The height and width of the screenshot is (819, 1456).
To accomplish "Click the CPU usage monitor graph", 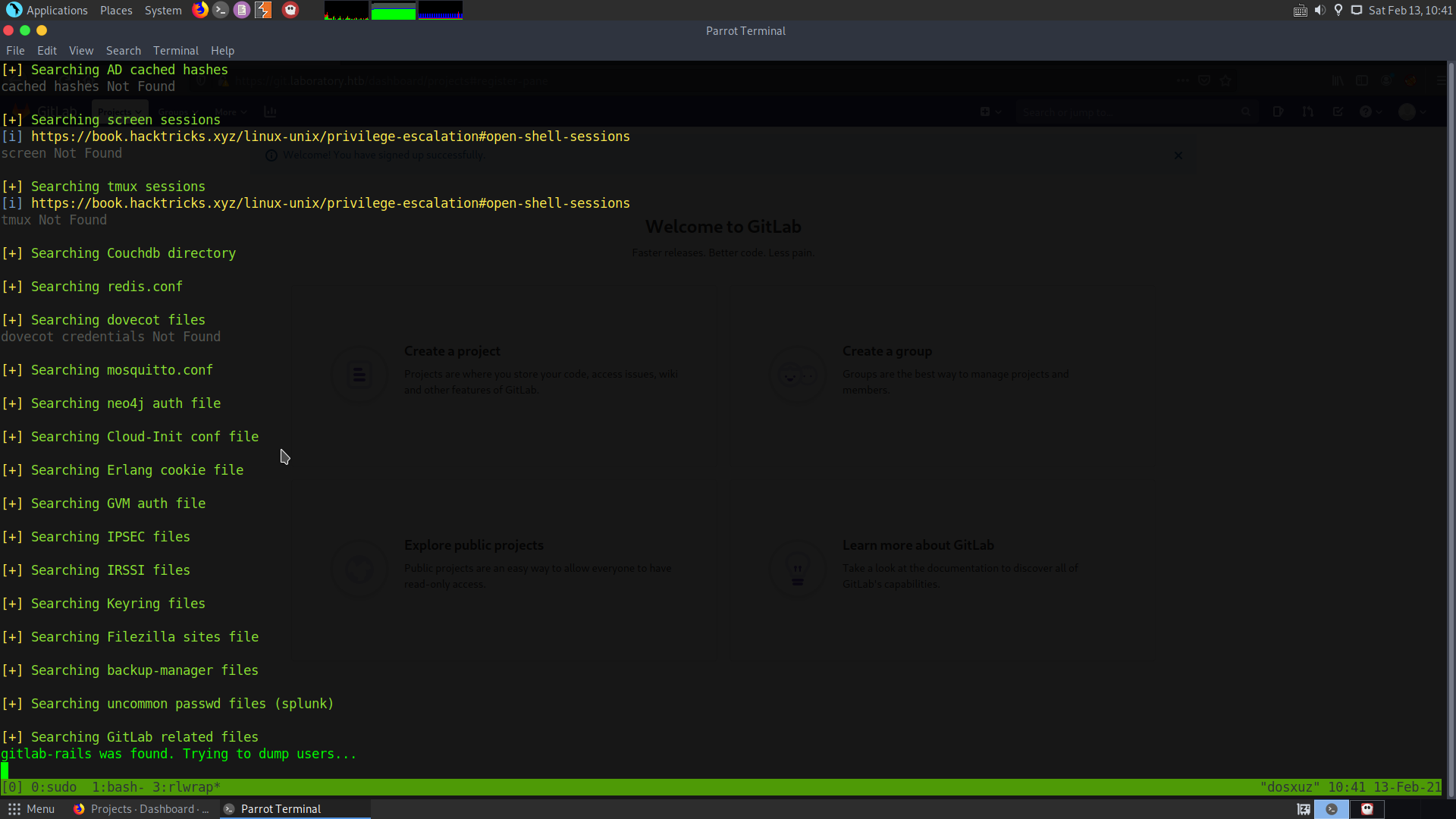I will (346, 11).
